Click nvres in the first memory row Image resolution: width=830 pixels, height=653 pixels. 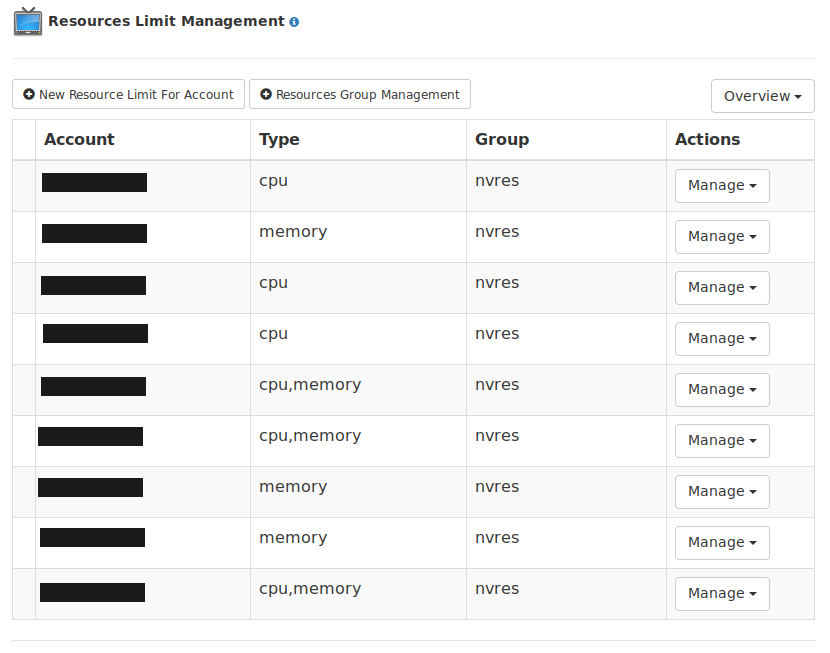[497, 232]
